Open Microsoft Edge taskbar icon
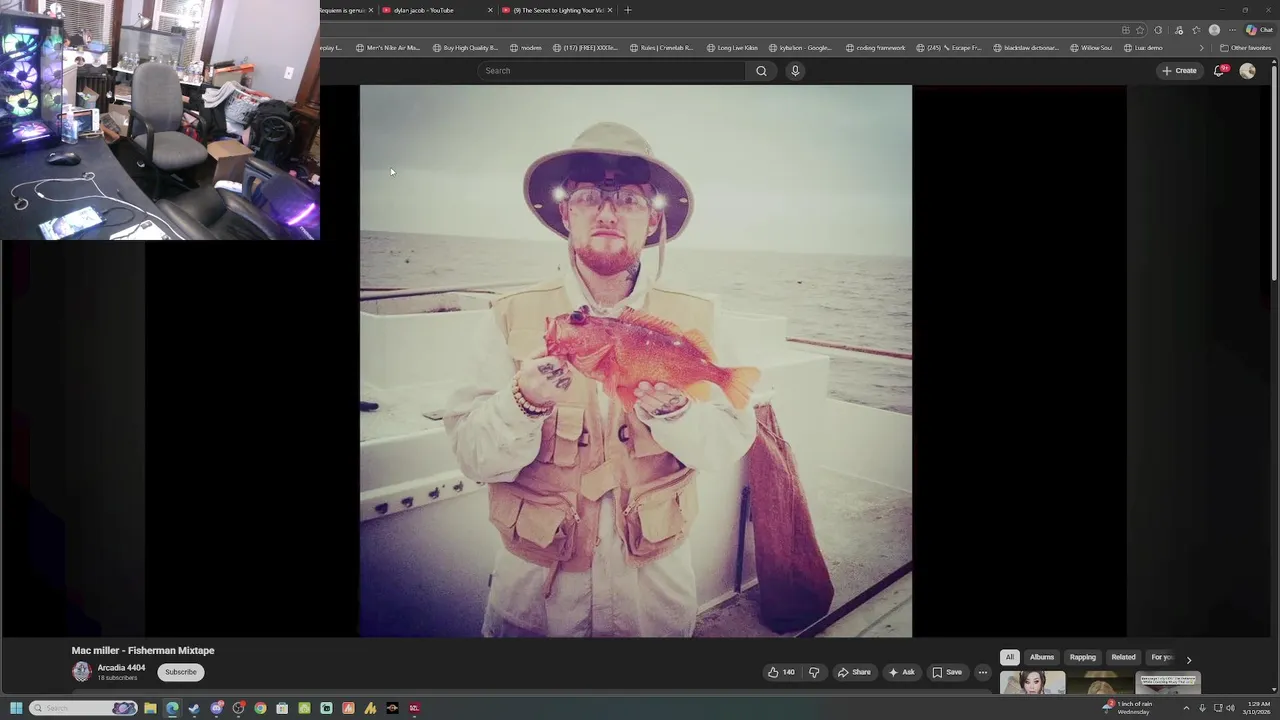 [x=172, y=708]
